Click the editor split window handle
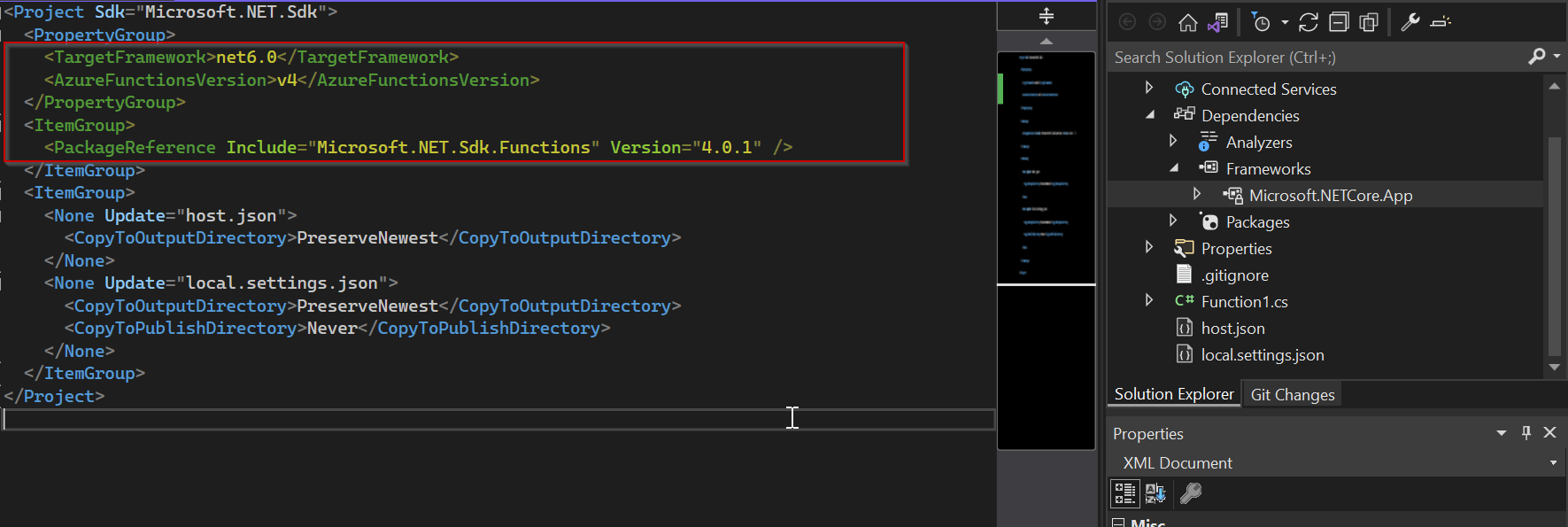This screenshot has height=527, width=1568. click(x=1047, y=16)
